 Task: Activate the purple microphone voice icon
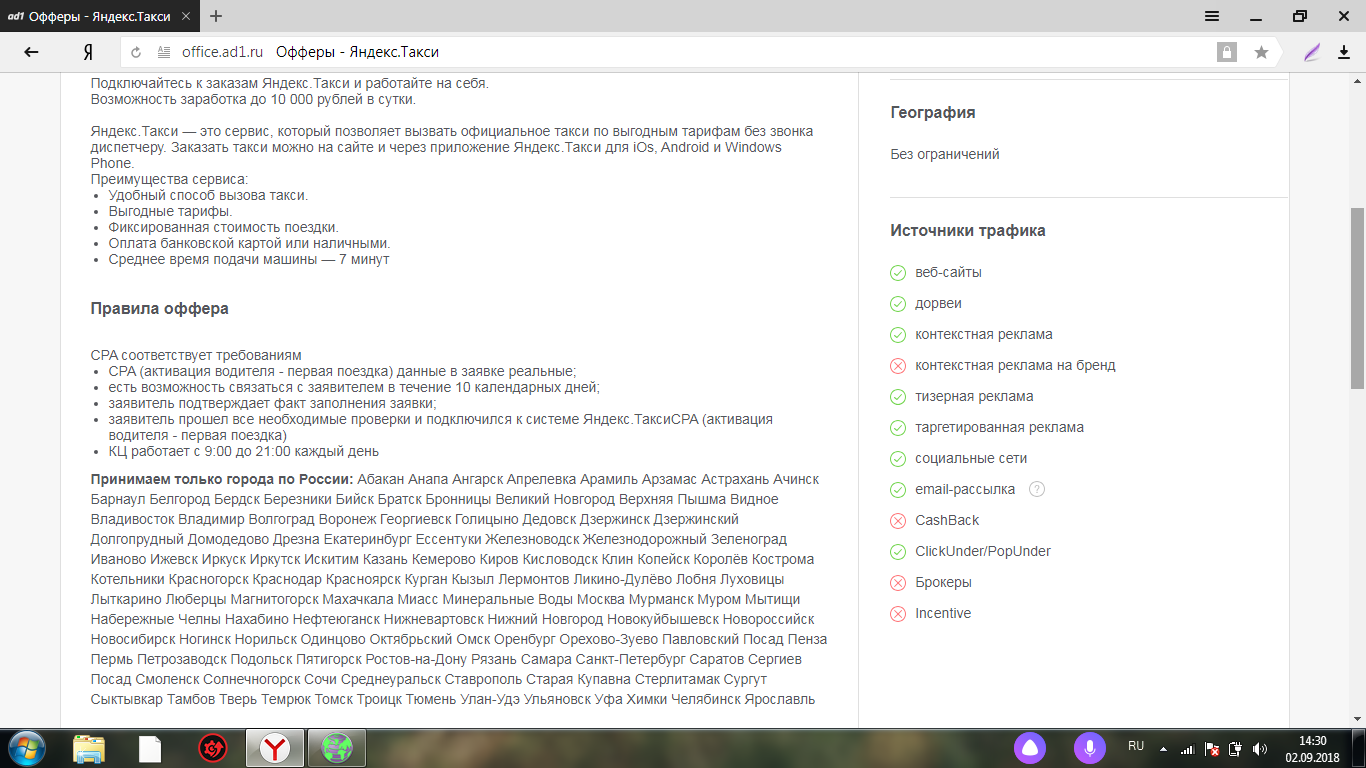pos(1090,748)
